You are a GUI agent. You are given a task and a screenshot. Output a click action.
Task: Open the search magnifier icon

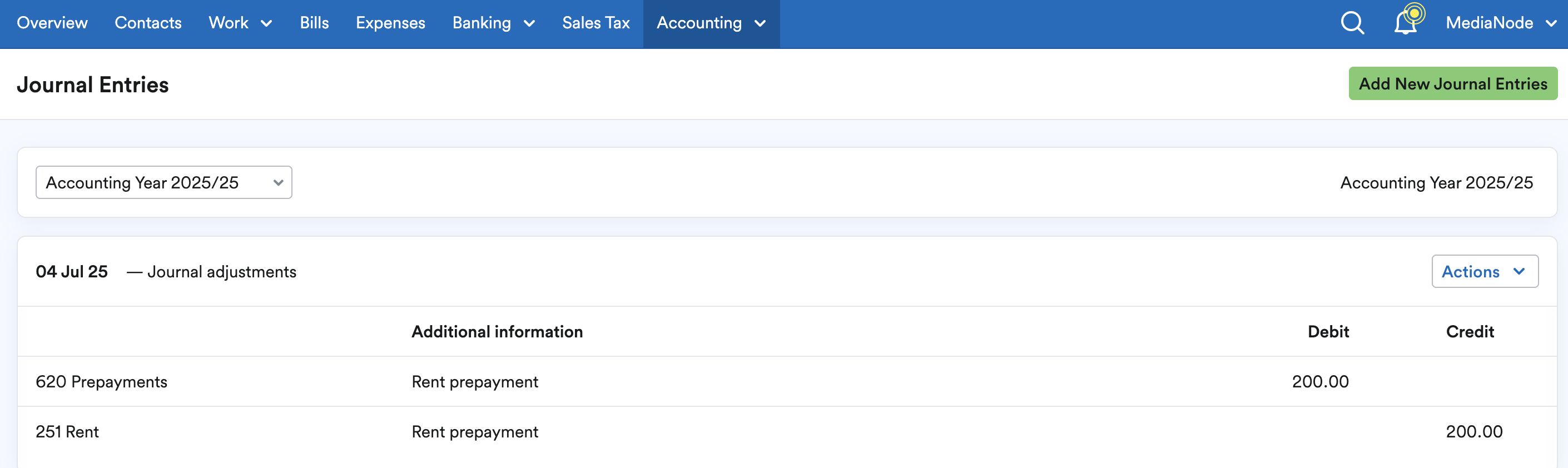(x=1352, y=23)
